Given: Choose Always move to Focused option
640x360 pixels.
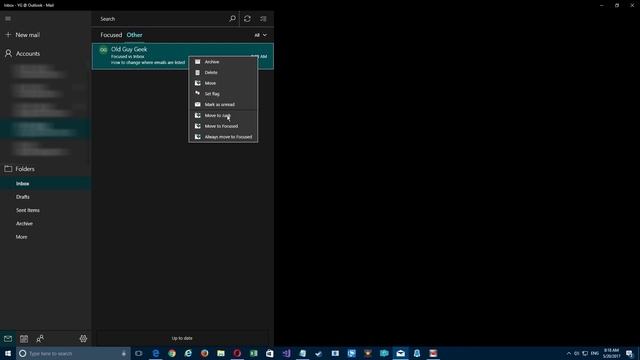Looking at the screenshot, I should [x=223, y=137].
